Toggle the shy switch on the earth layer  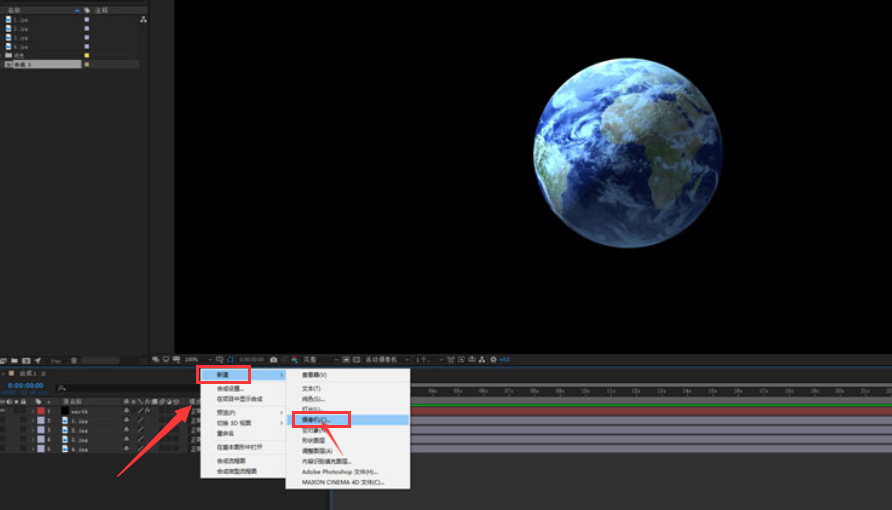[x=126, y=411]
